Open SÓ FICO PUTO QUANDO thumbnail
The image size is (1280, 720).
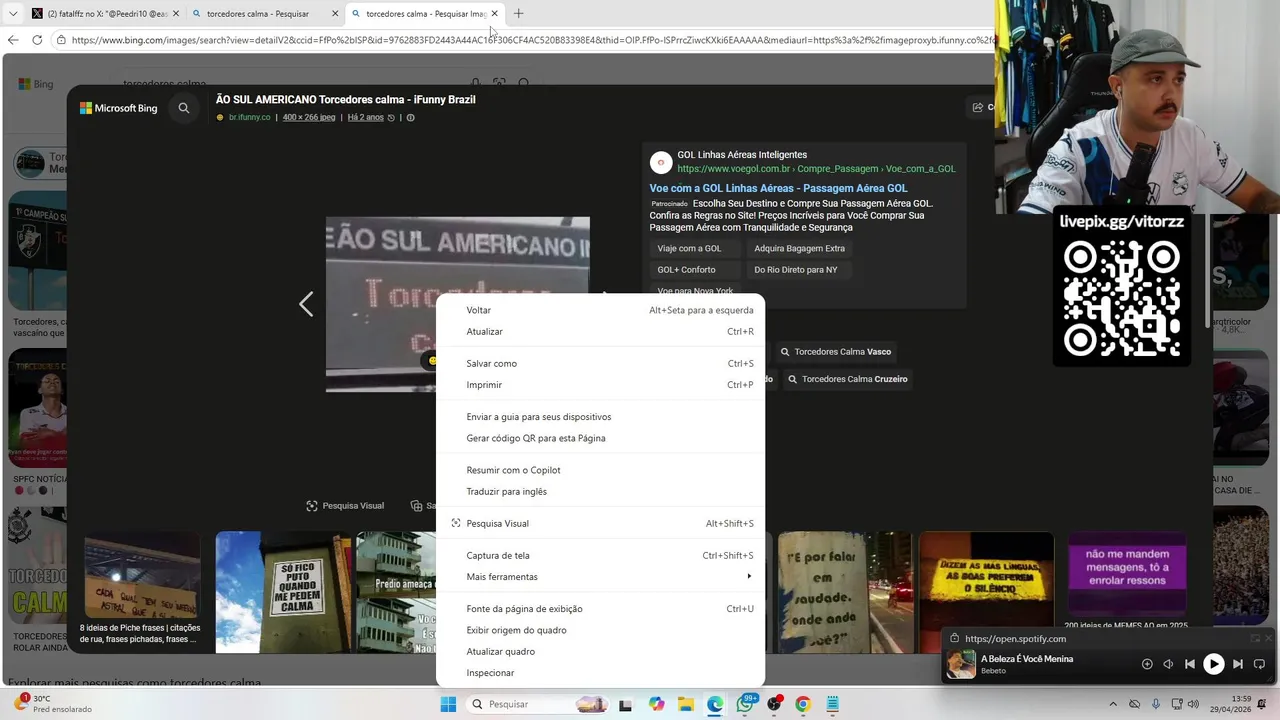pyautogui.click(x=284, y=591)
